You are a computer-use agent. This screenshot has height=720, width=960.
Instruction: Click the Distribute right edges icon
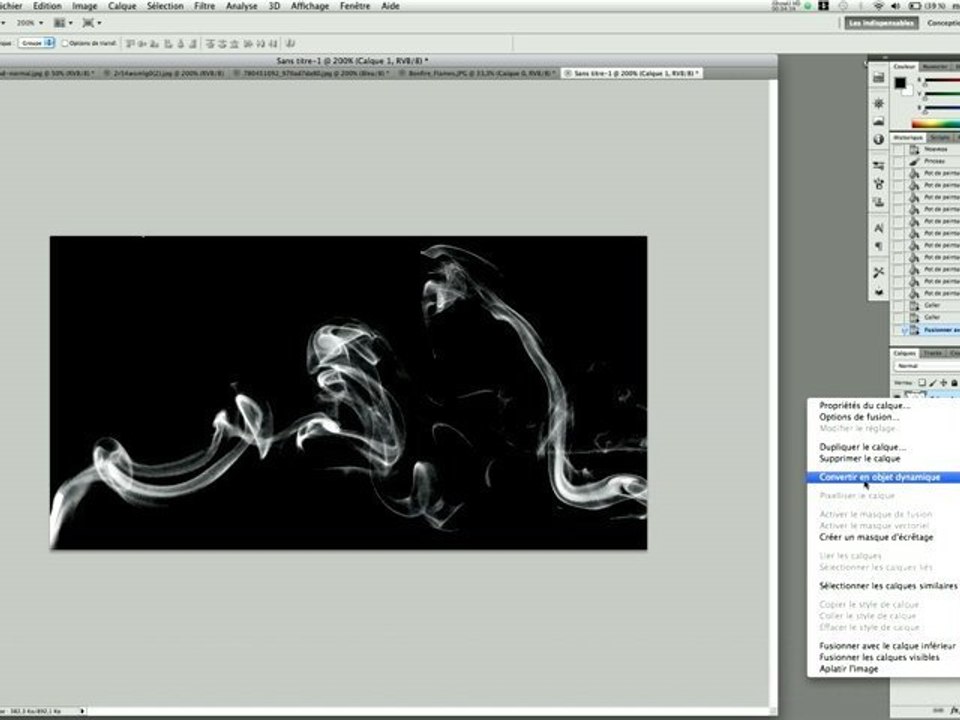click(273, 43)
